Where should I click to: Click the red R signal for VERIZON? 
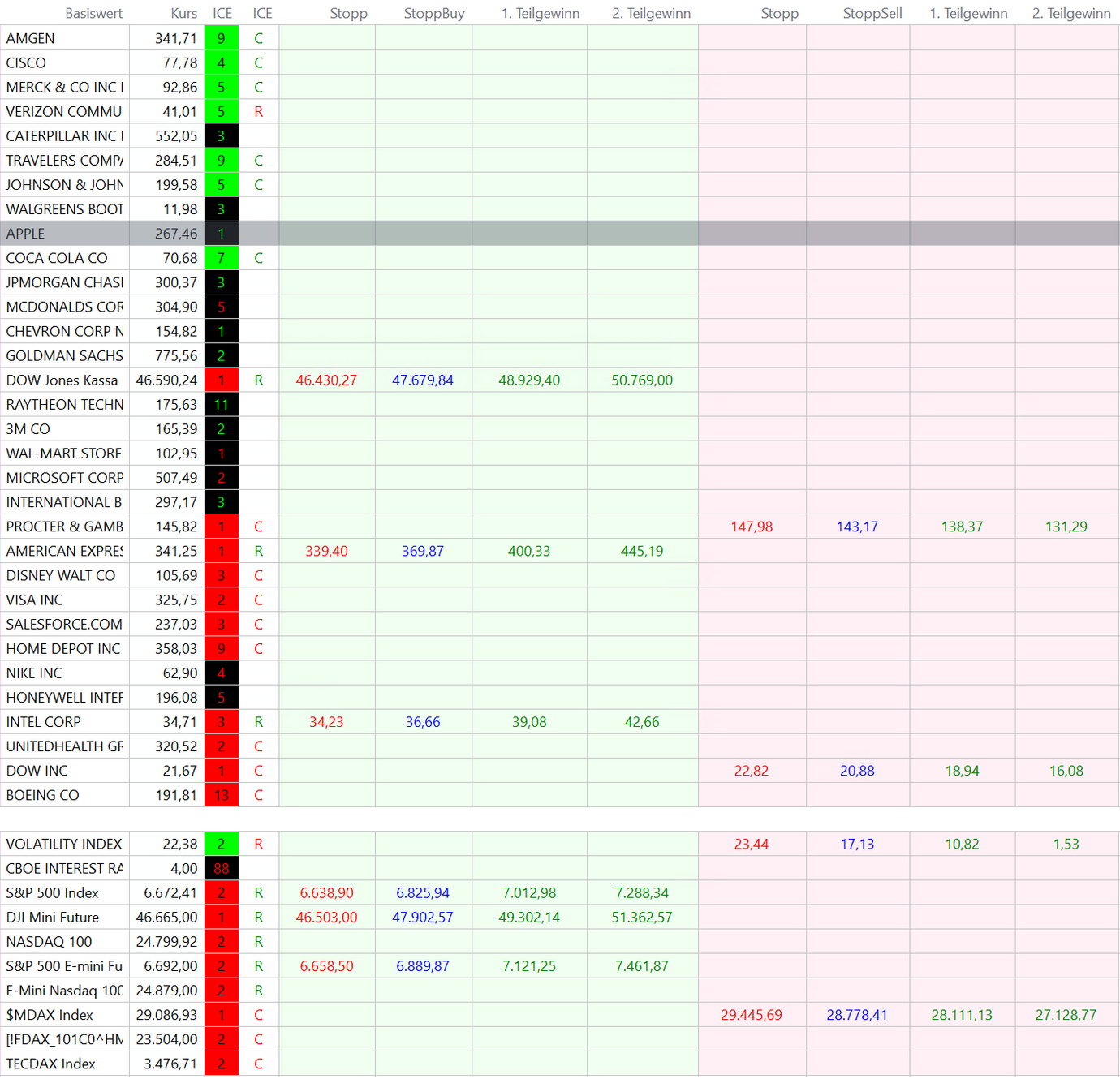coord(258,112)
